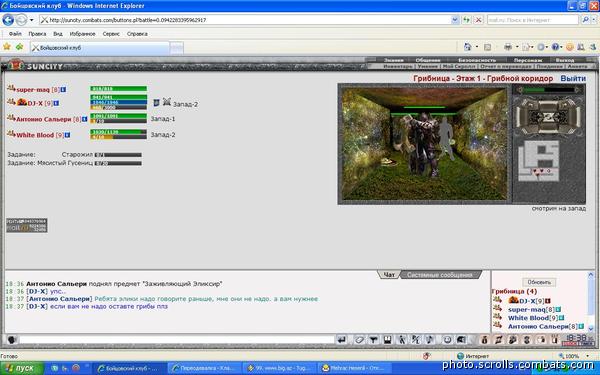Click the smiley emoticons icon
The image size is (600, 375).
coord(447,339)
